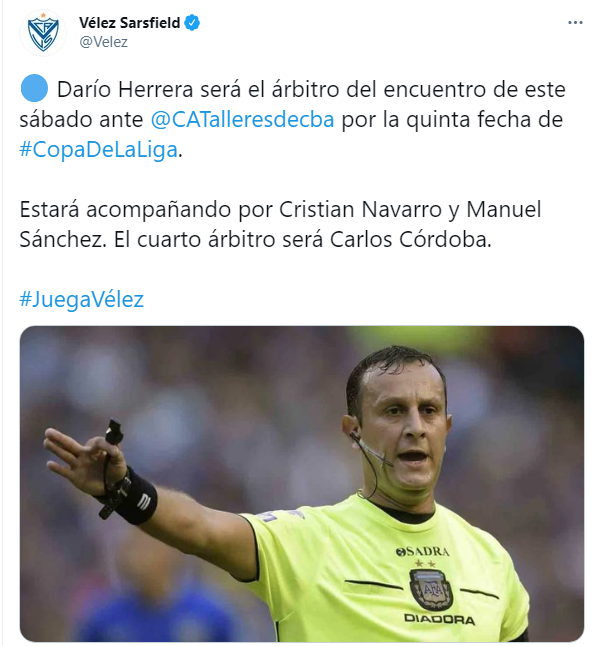The width and height of the screenshot is (595, 646).
Task: Open the #JuegaVélez hashtag
Action: [x=82, y=299]
